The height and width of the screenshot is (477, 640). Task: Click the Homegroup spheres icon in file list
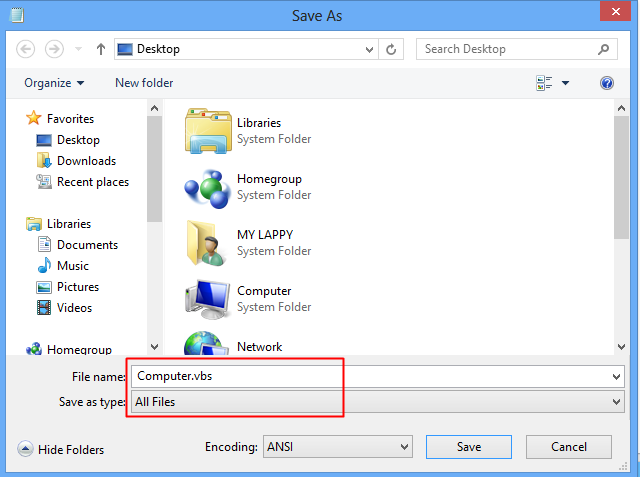[x=208, y=188]
